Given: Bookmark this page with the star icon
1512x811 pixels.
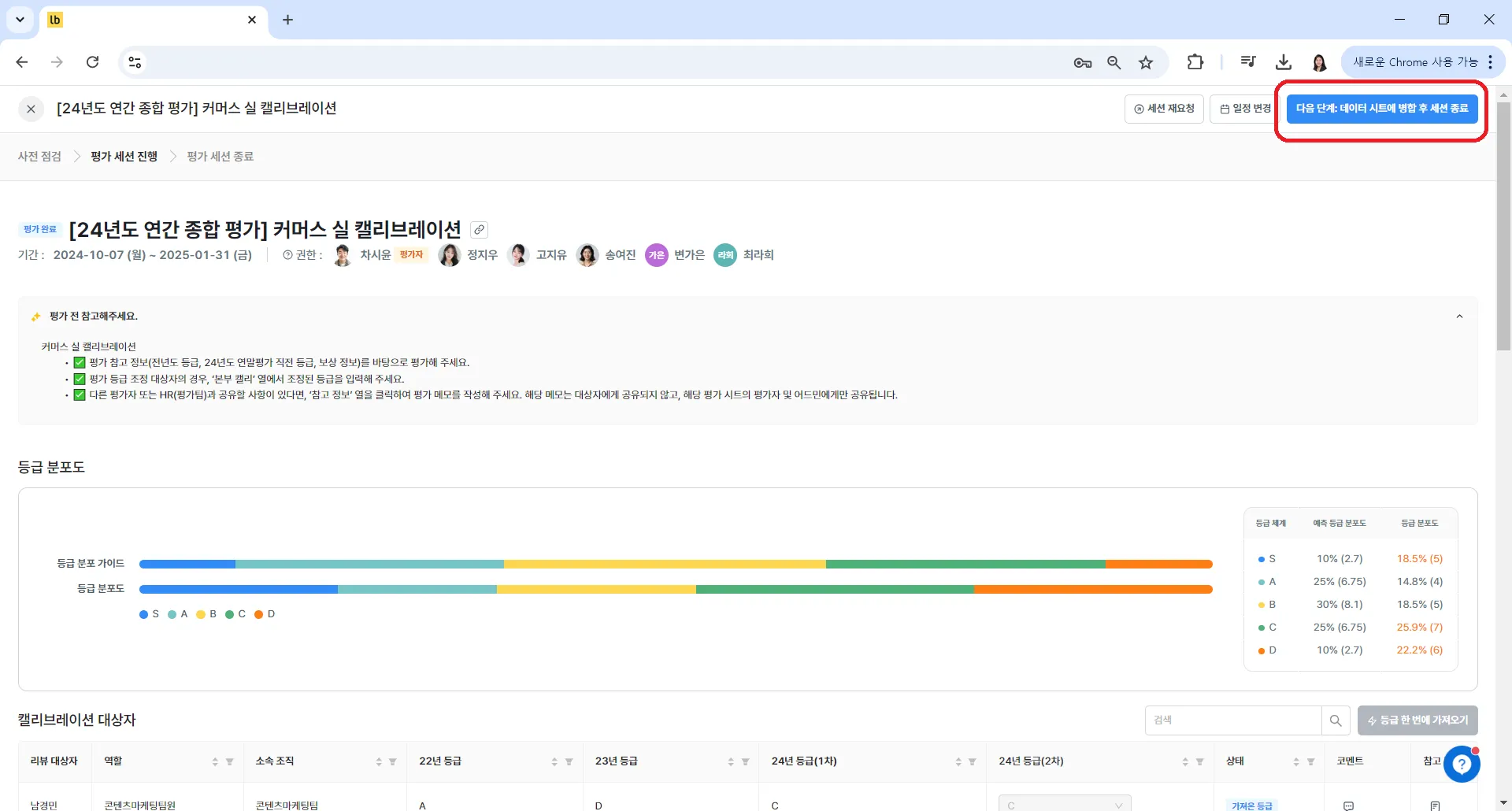Looking at the screenshot, I should point(1146,62).
